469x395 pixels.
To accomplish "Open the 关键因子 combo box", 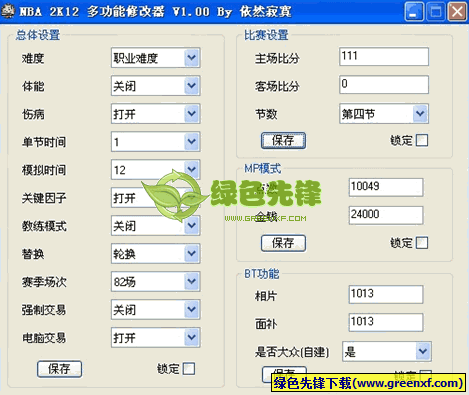I will [156, 198].
